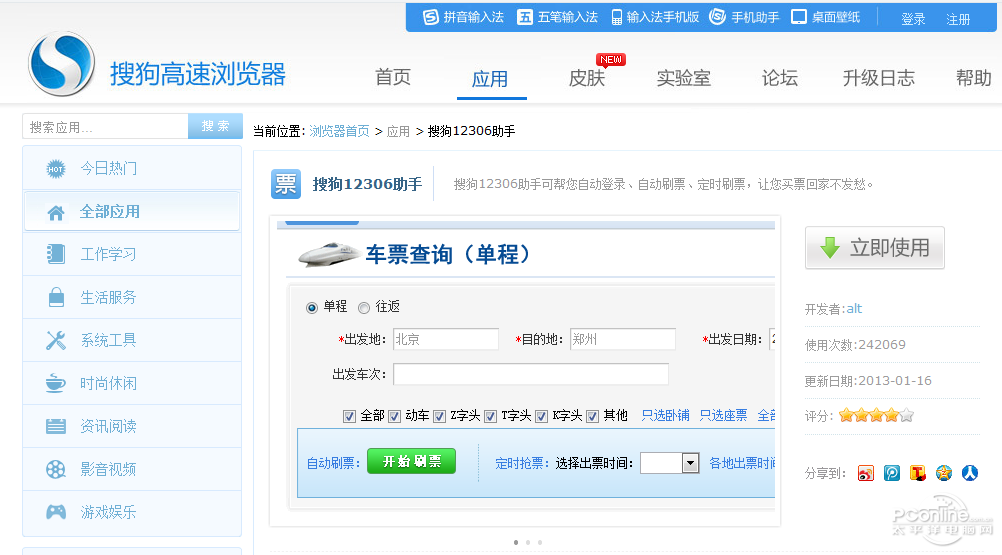Click the star rating
Screen dimensions: 1002x555
tap(876, 416)
